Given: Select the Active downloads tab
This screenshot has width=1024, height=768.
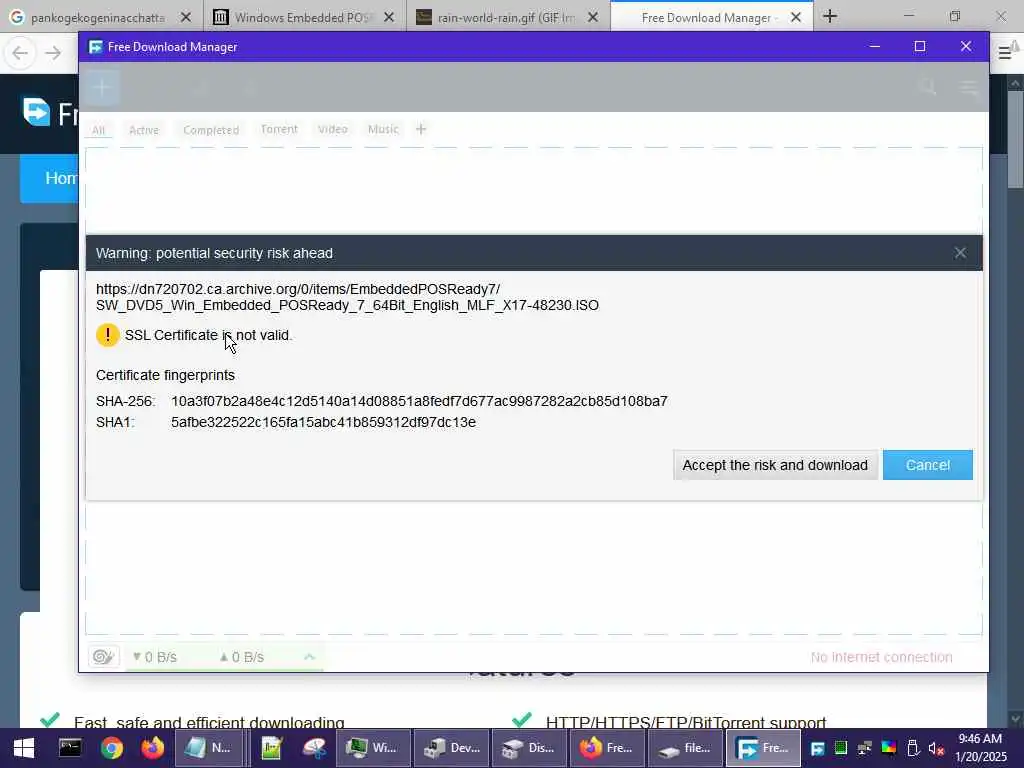Looking at the screenshot, I should pyautogui.click(x=144, y=130).
